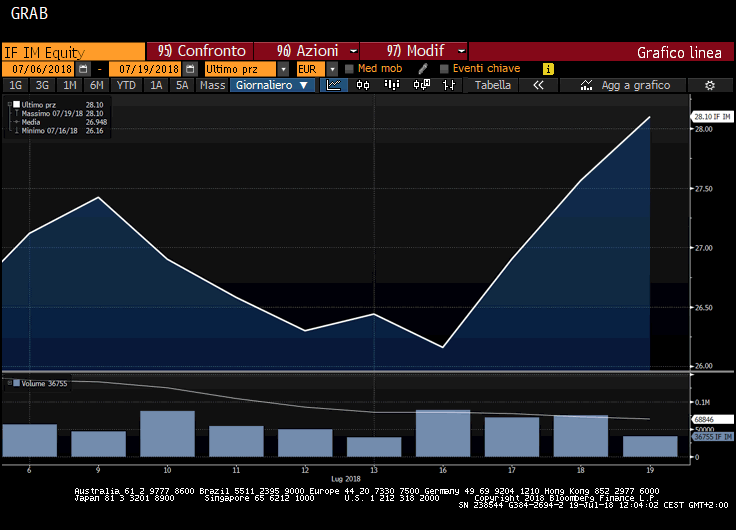Click Agg a grafico button
Viewport: 736px width, 530px height.
coord(626,86)
